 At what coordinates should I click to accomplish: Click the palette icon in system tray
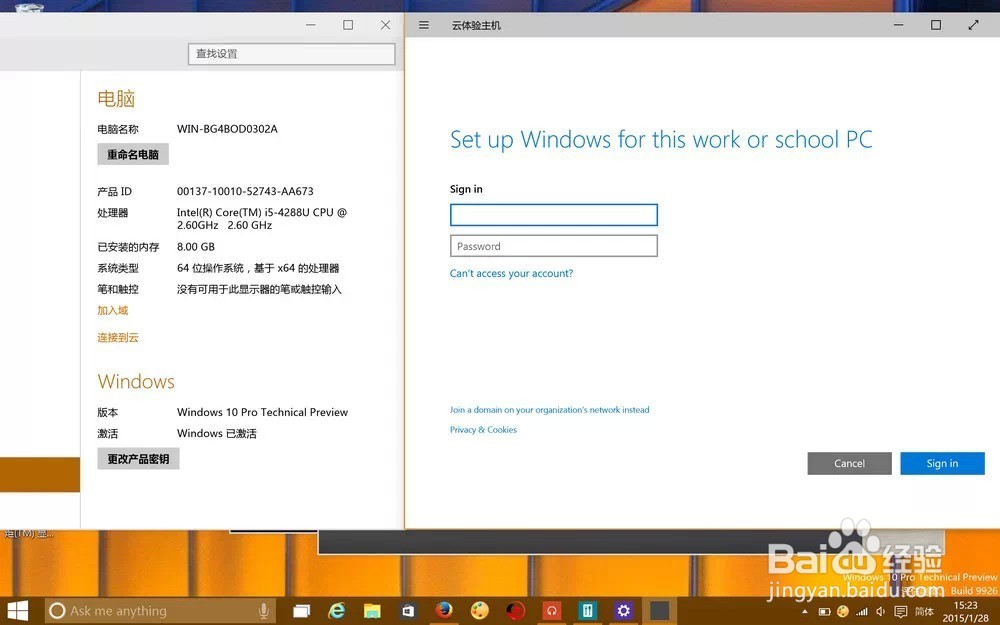842,611
